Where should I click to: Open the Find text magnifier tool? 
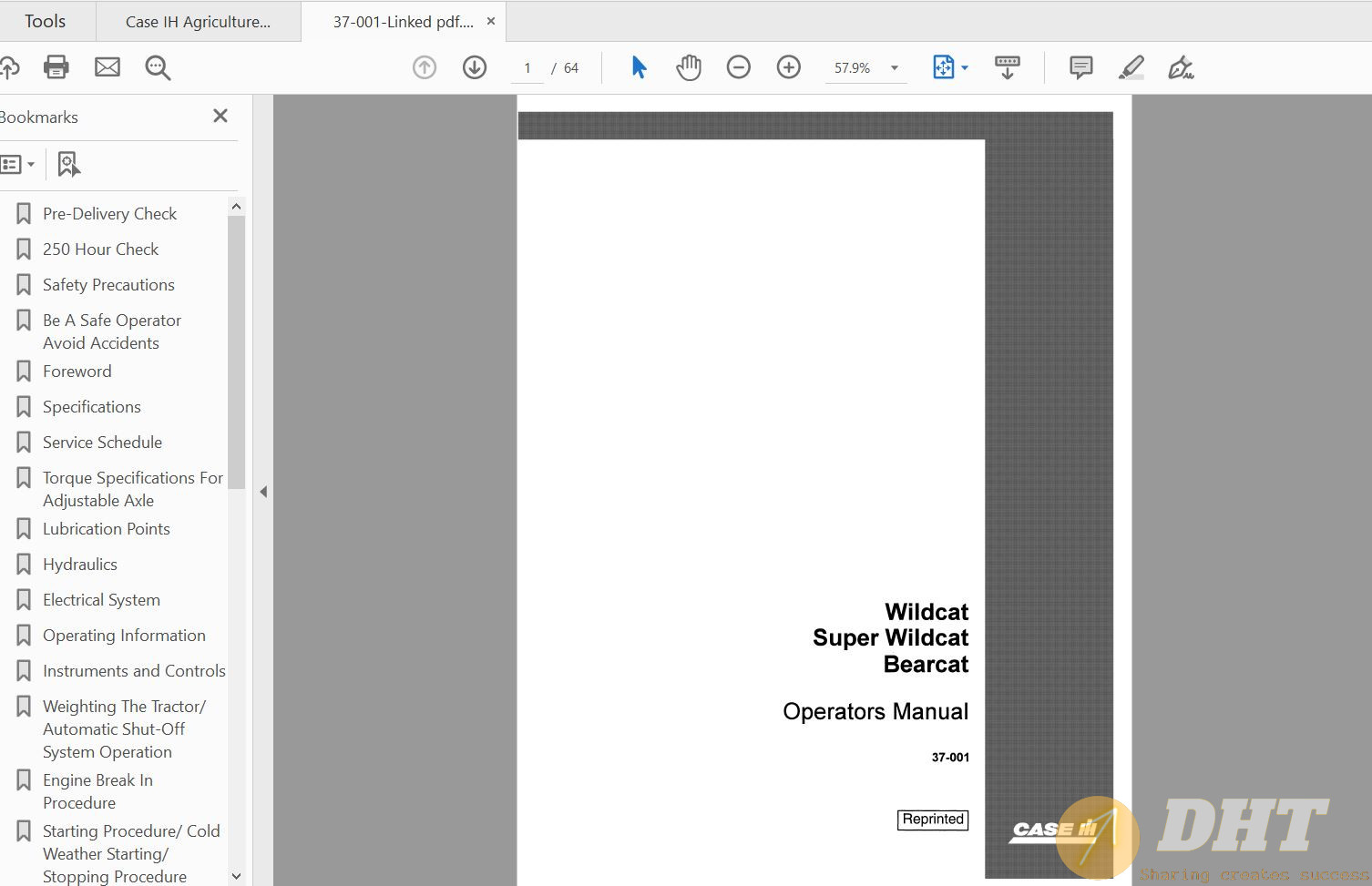click(158, 67)
